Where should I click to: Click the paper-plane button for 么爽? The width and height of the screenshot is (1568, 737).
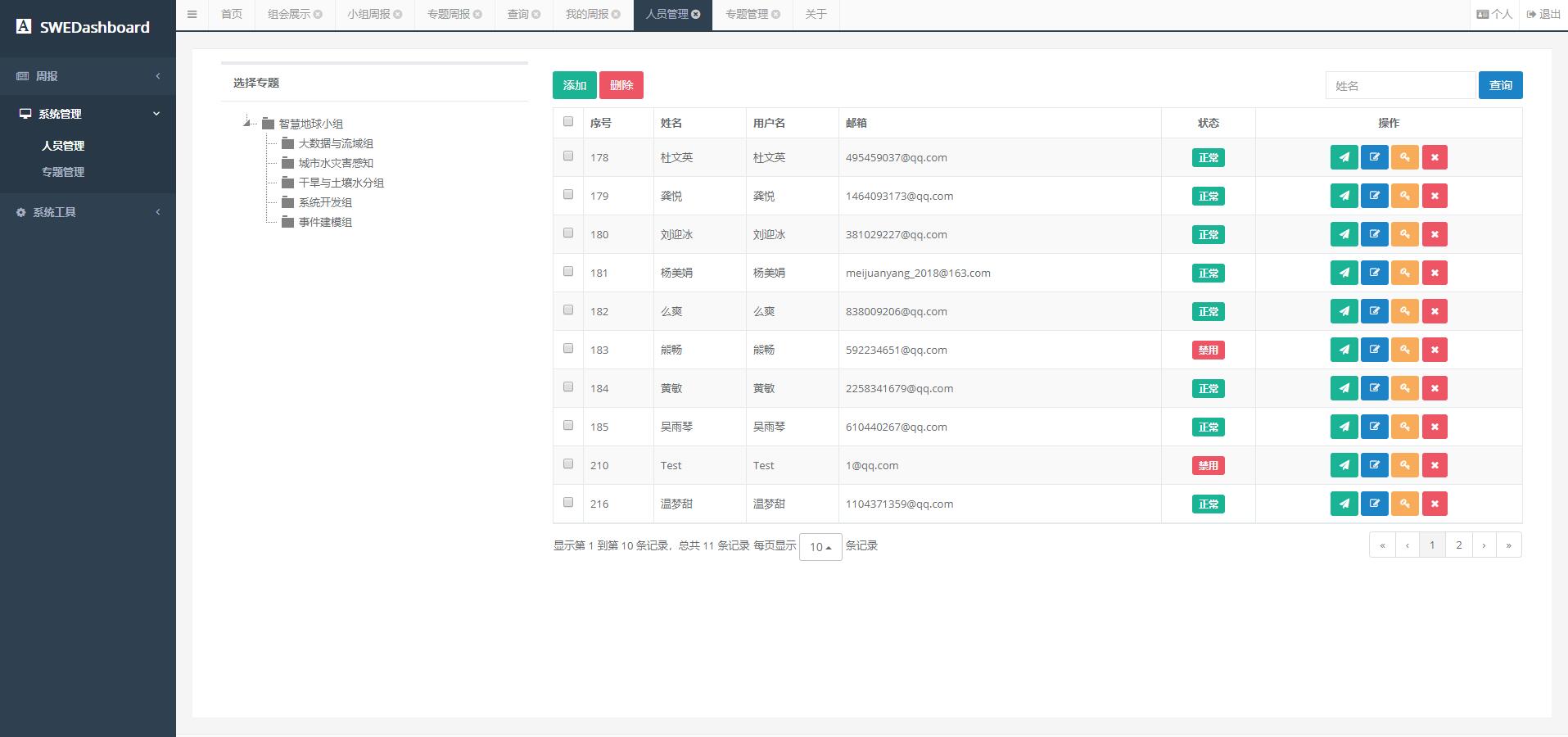(x=1344, y=311)
